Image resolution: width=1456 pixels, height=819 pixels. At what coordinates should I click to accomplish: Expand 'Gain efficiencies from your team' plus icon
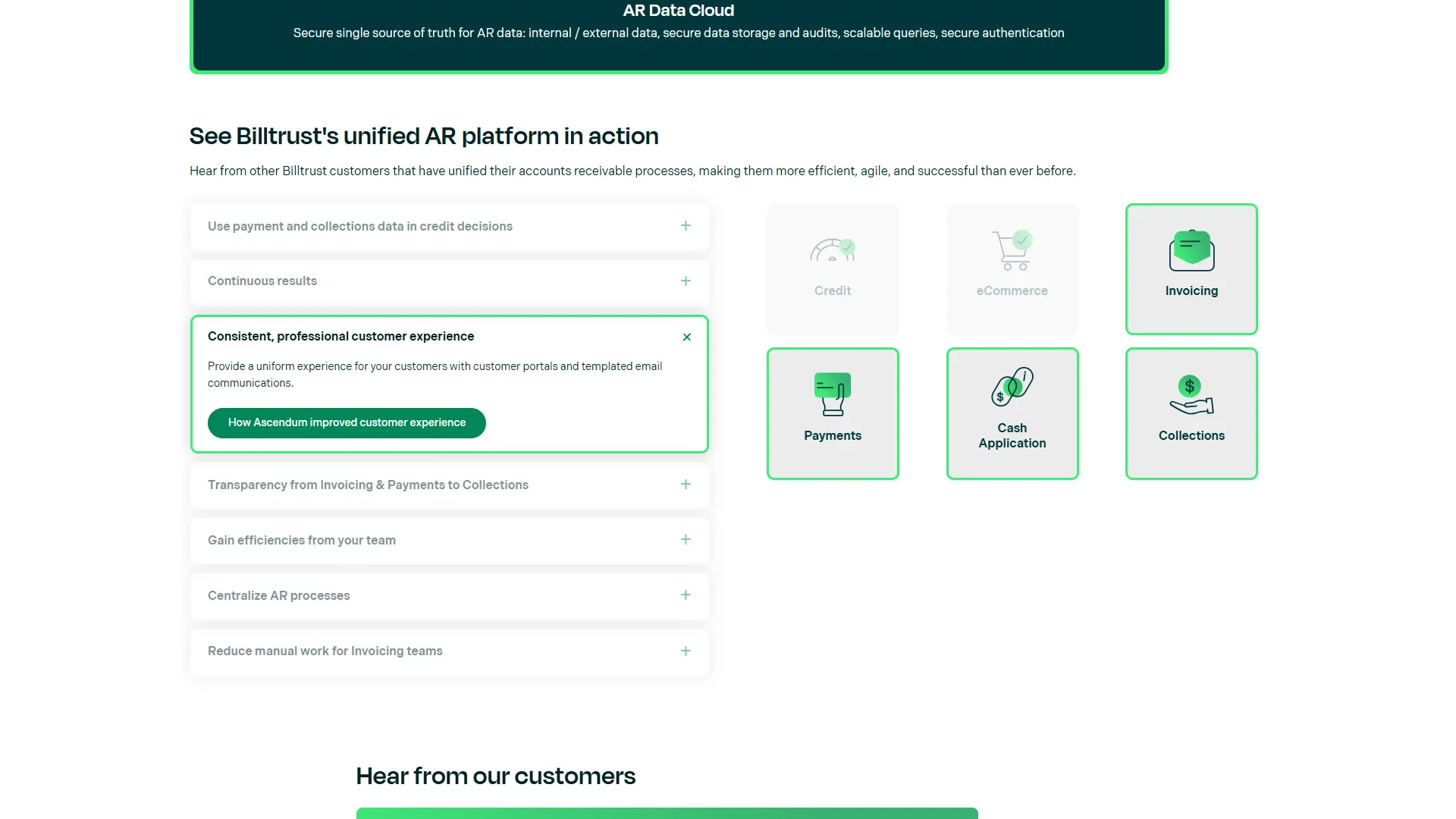pyautogui.click(x=686, y=540)
